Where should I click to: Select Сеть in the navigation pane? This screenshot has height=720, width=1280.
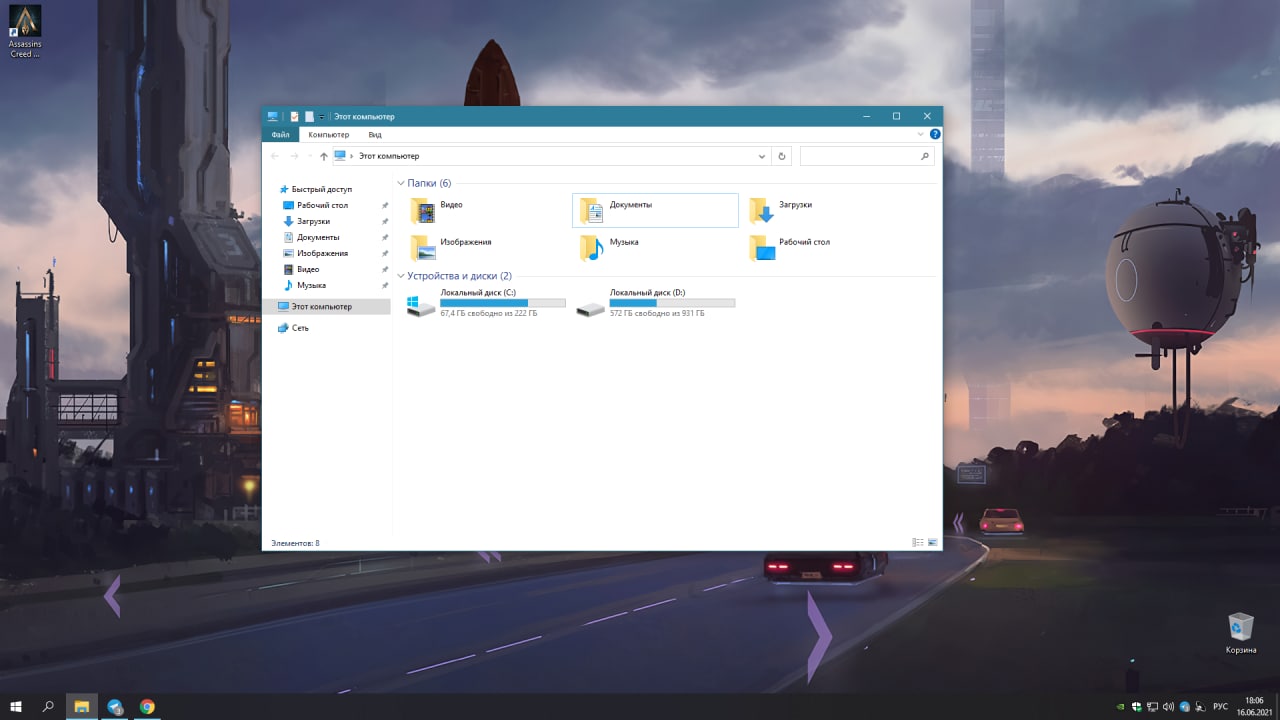[300, 328]
